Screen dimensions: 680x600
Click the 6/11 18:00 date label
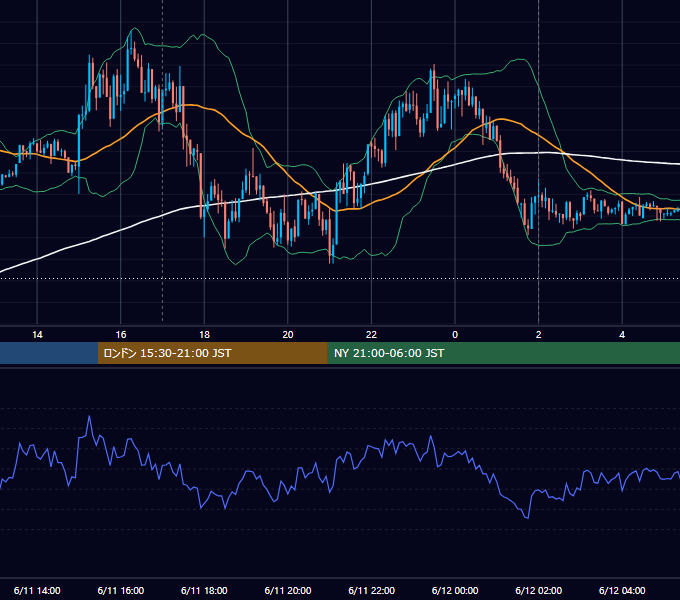coord(204,590)
